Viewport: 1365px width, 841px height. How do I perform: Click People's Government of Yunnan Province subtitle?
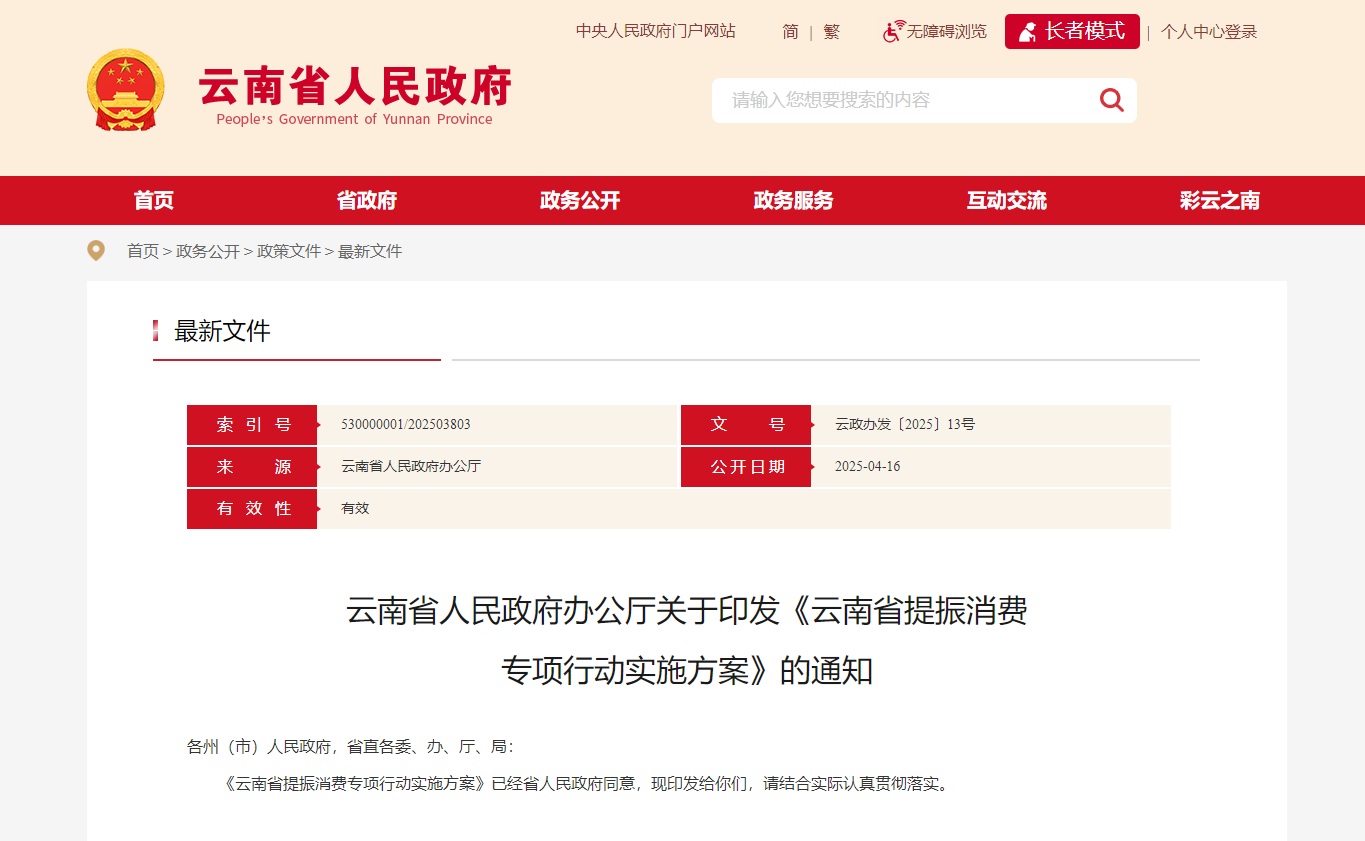point(355,119)
